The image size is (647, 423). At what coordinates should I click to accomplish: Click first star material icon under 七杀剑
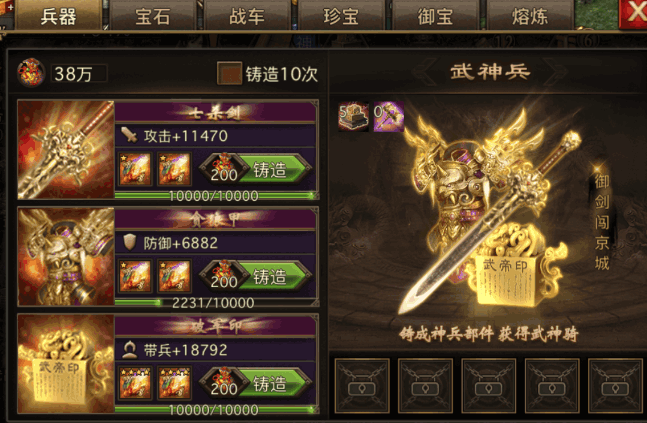click(135, 169)
